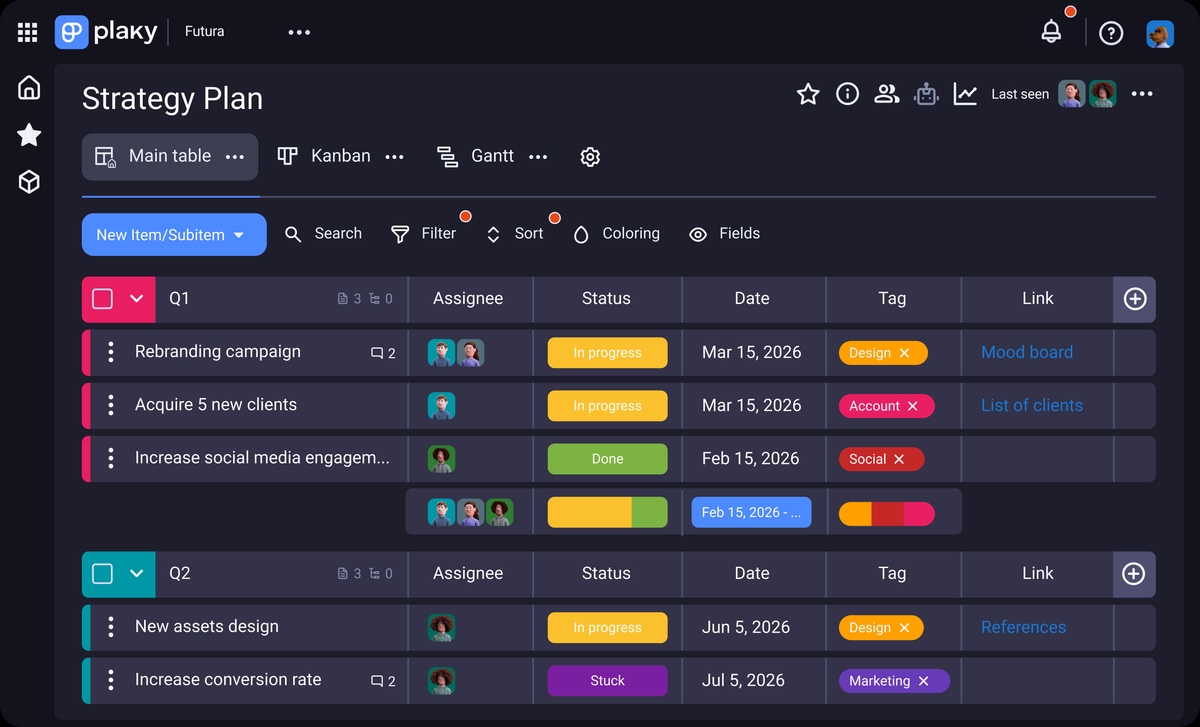The image size is (1200, 727).
Task: Change the purple Stuck status label
Action: 607,681
